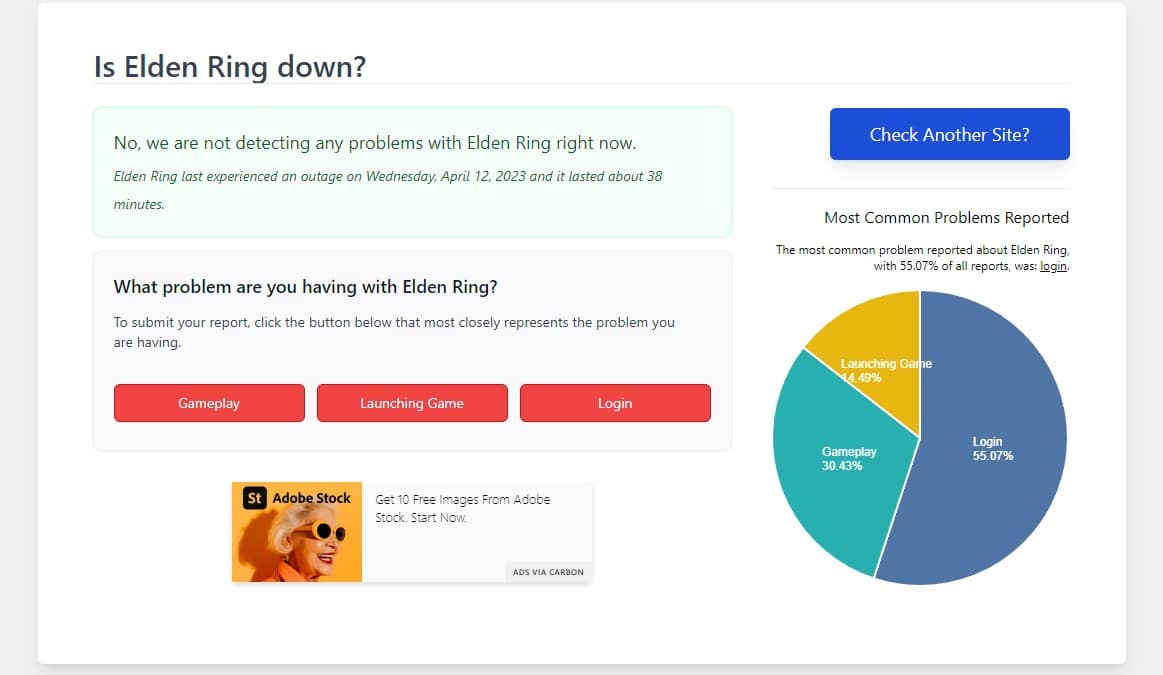Click the Most Common Problems Reported heading

point(946,217)
